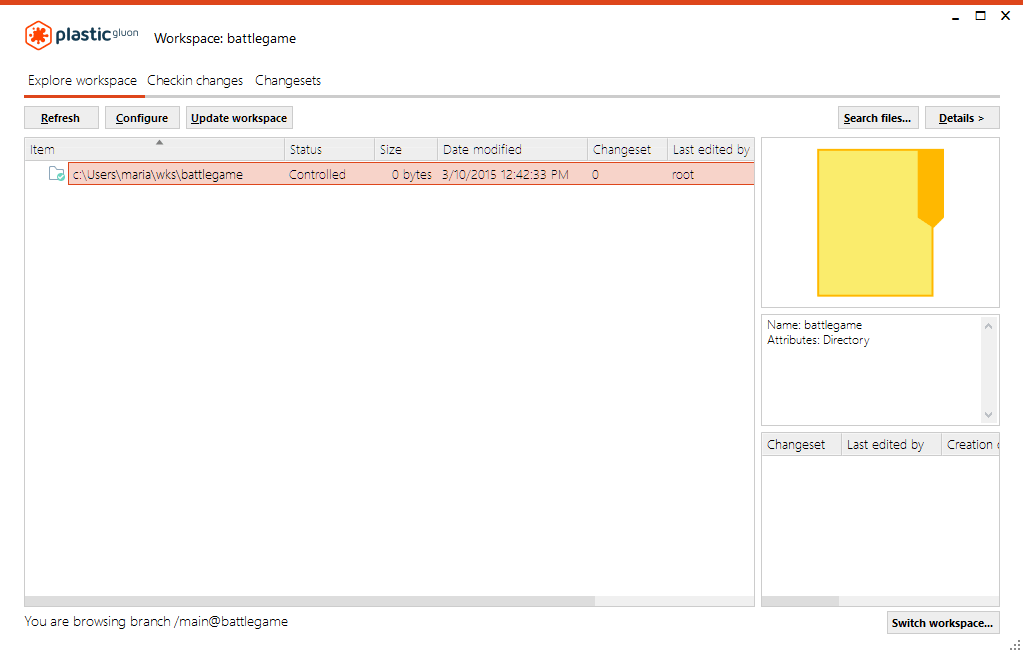Click Attributes: Directory detail text

818,339
